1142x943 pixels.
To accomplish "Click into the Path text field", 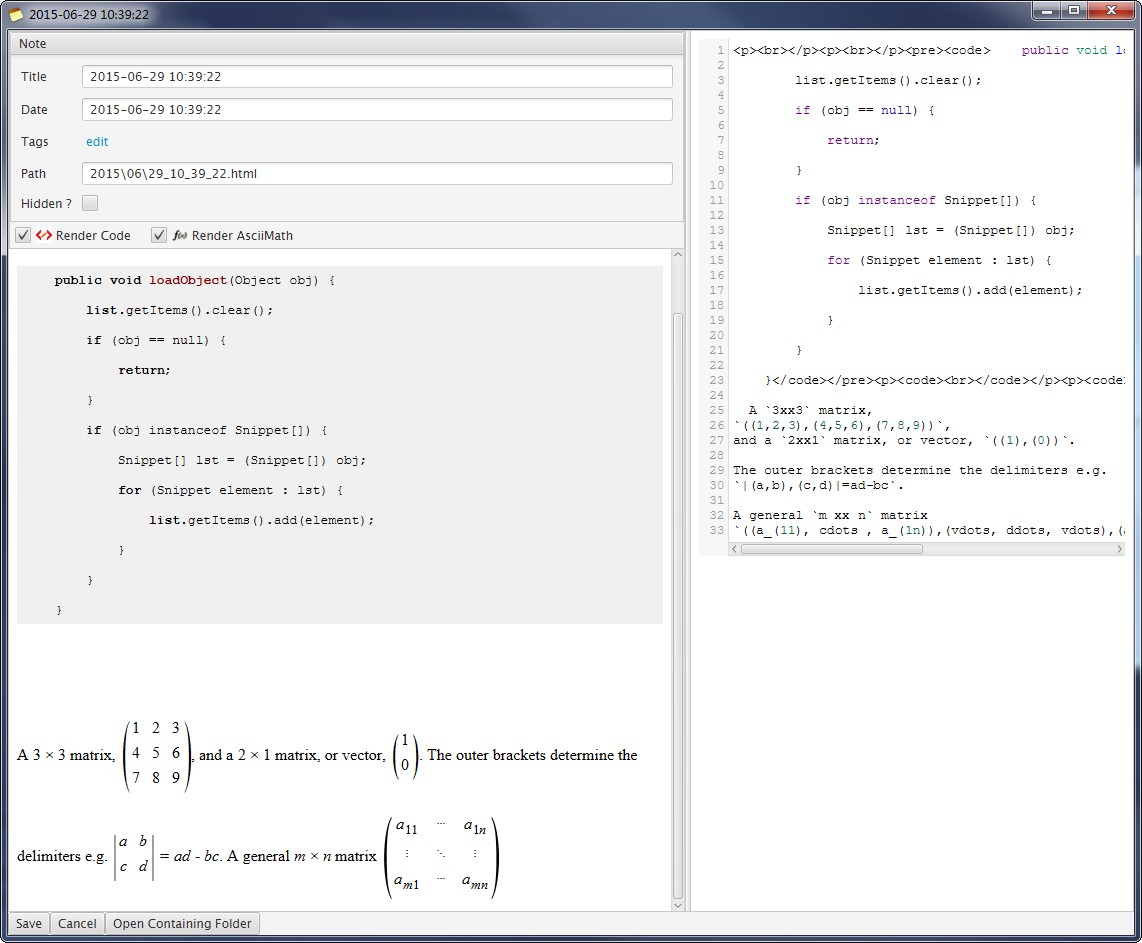I will [x=376, y=174].
